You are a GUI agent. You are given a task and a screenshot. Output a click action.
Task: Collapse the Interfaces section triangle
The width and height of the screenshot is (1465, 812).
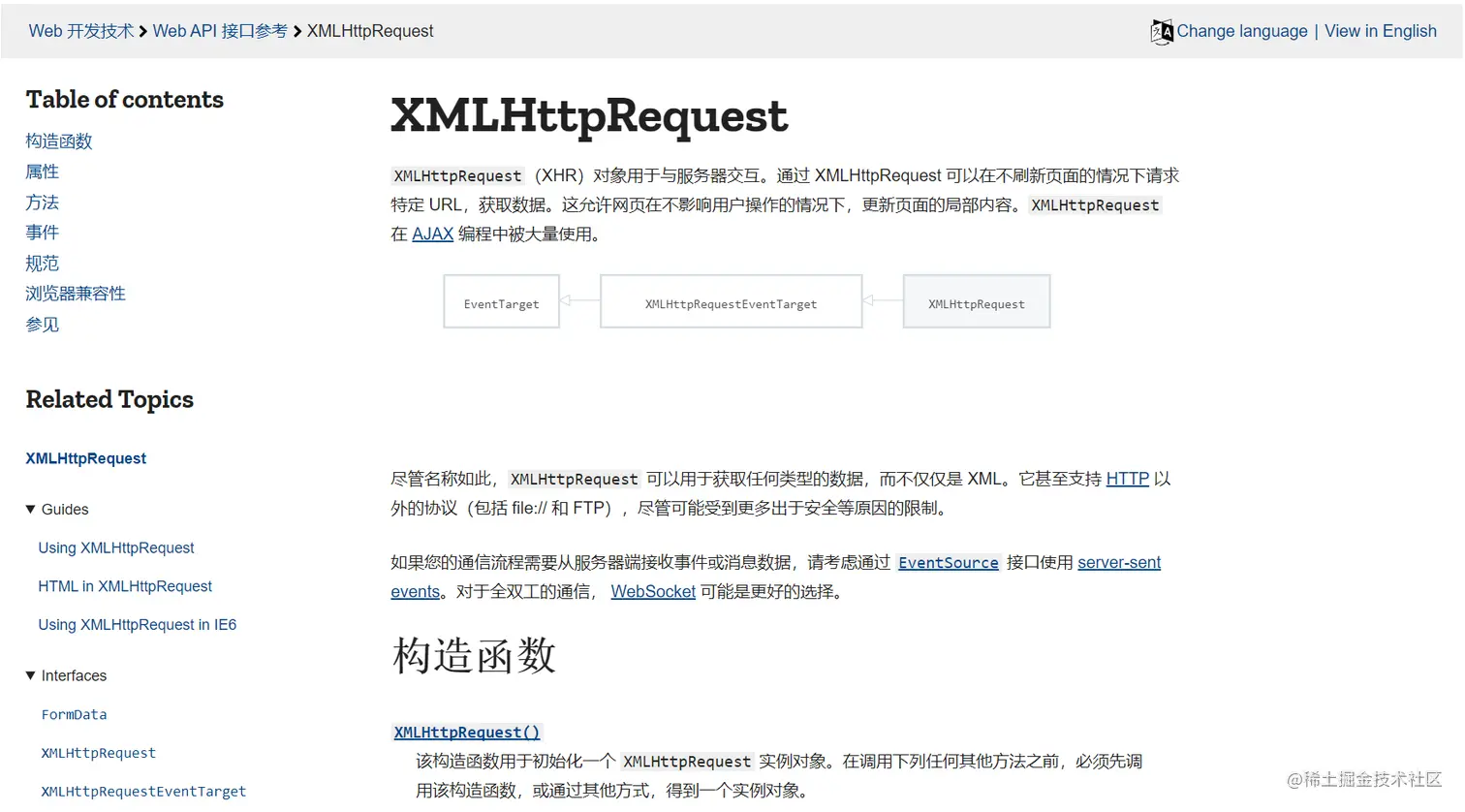pos(31,675)
